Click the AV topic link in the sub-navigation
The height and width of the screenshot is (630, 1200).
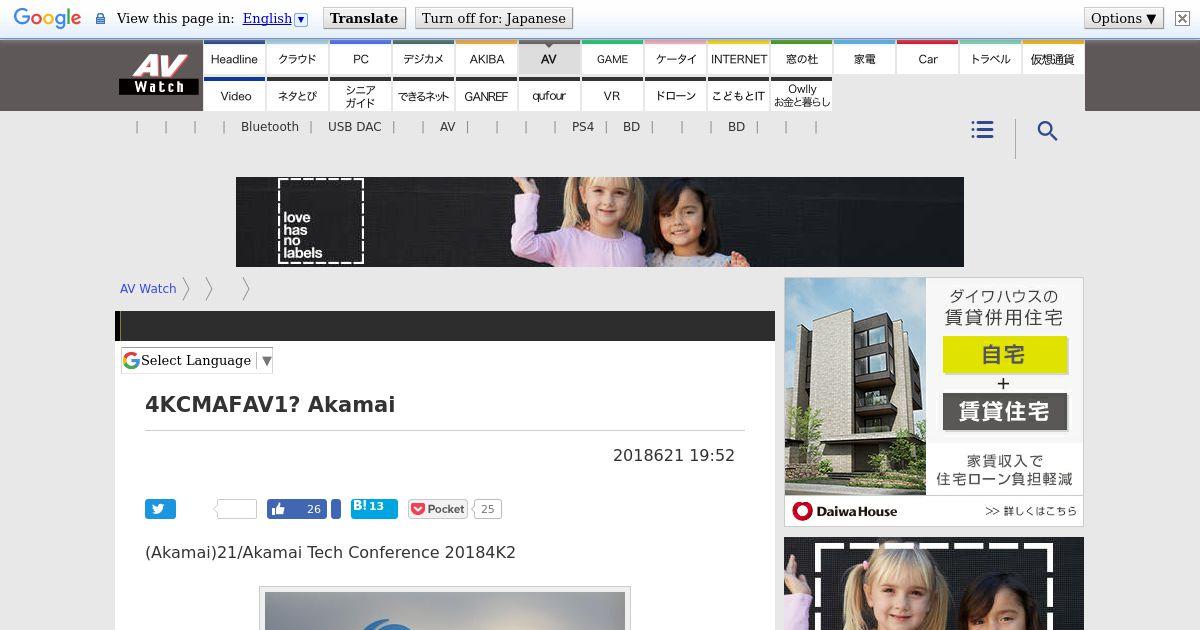pyautogui.click(x=447, y=127)
